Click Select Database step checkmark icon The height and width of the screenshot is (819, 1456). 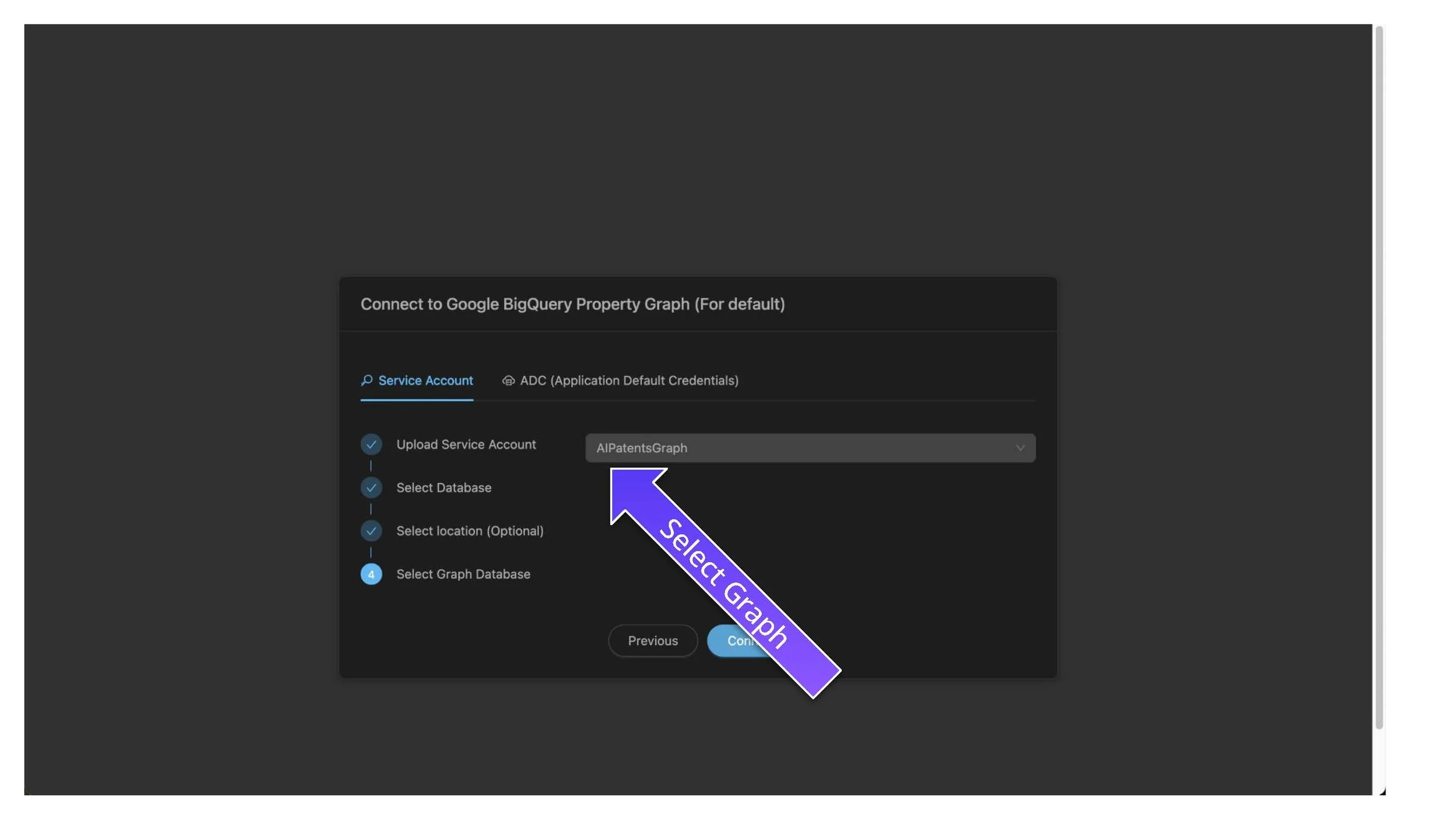(x=371, y=488)
